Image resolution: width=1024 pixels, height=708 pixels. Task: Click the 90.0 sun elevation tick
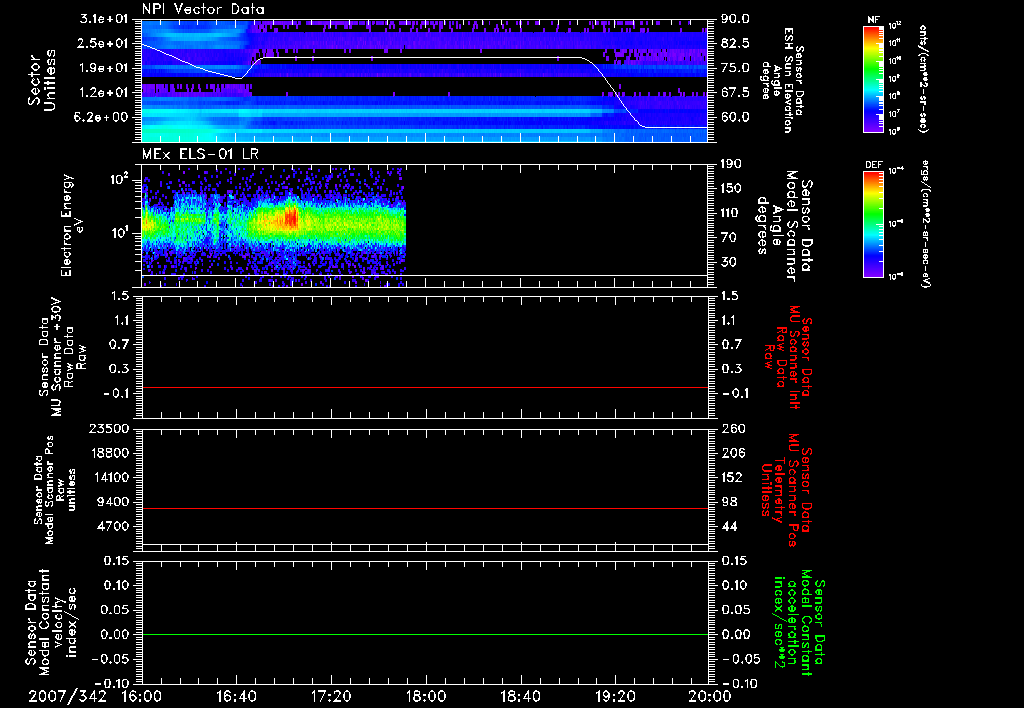pos(735,19)
